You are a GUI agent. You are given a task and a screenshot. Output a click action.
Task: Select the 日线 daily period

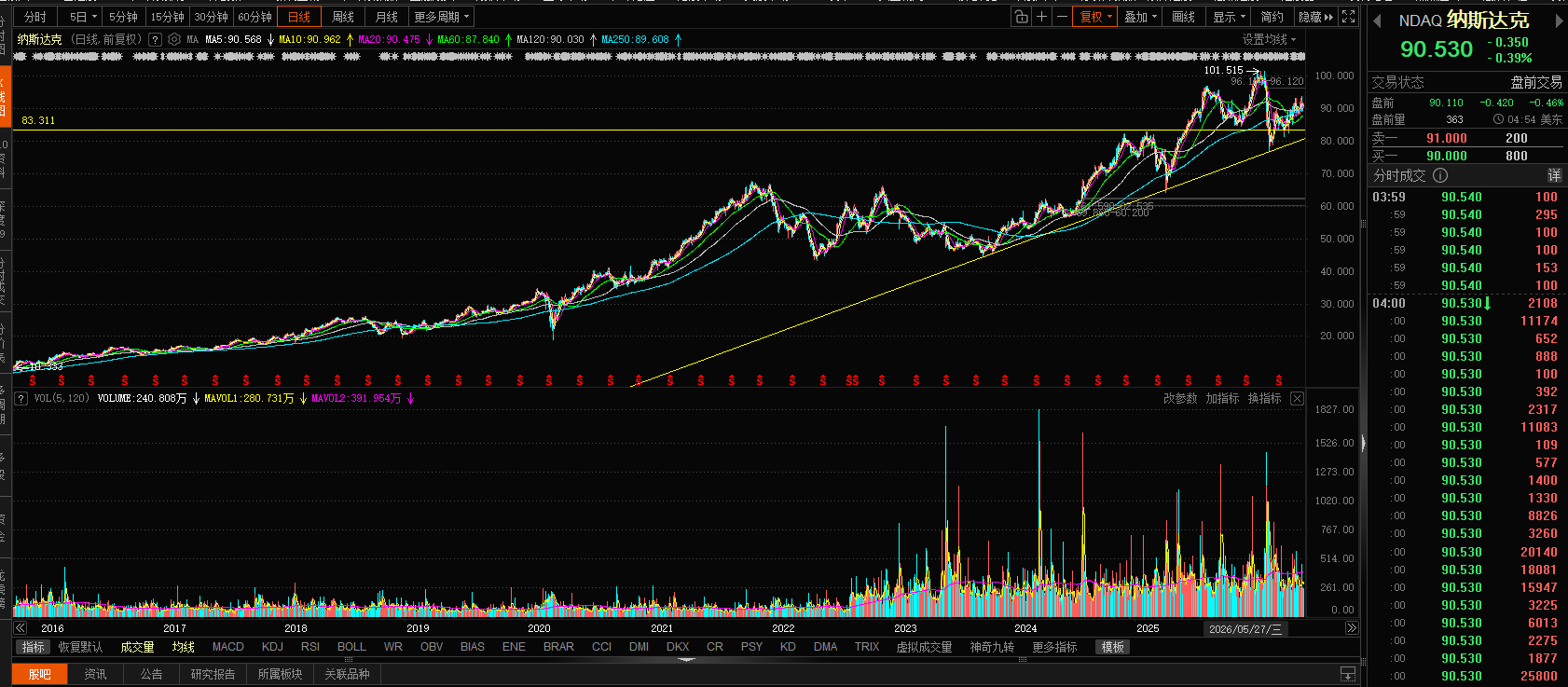[x=299, y=17]
